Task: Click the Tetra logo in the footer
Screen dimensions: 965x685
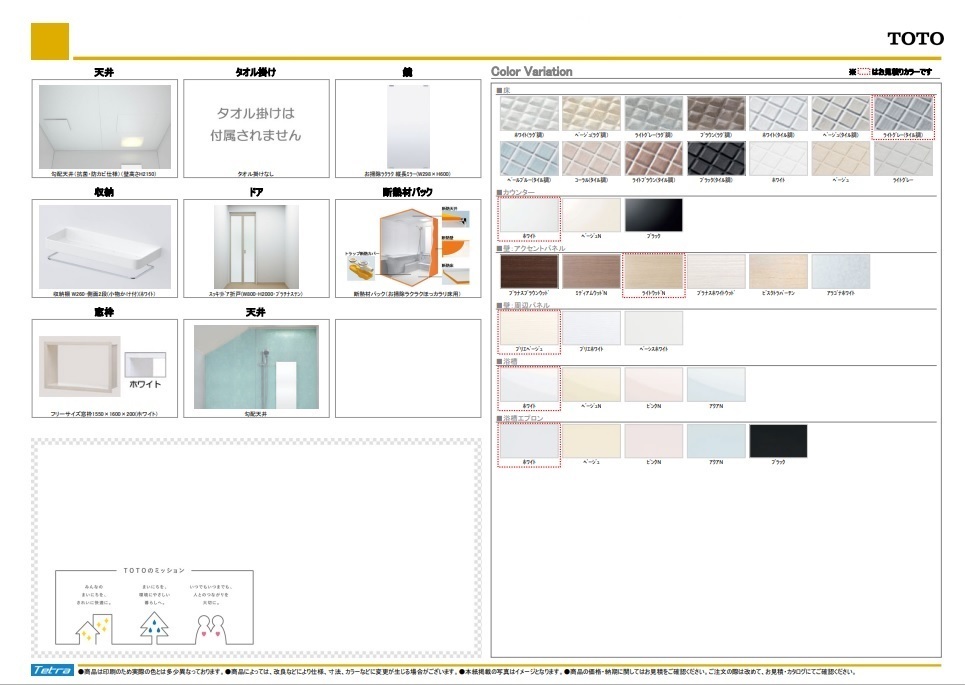Action: coord(52,671)
